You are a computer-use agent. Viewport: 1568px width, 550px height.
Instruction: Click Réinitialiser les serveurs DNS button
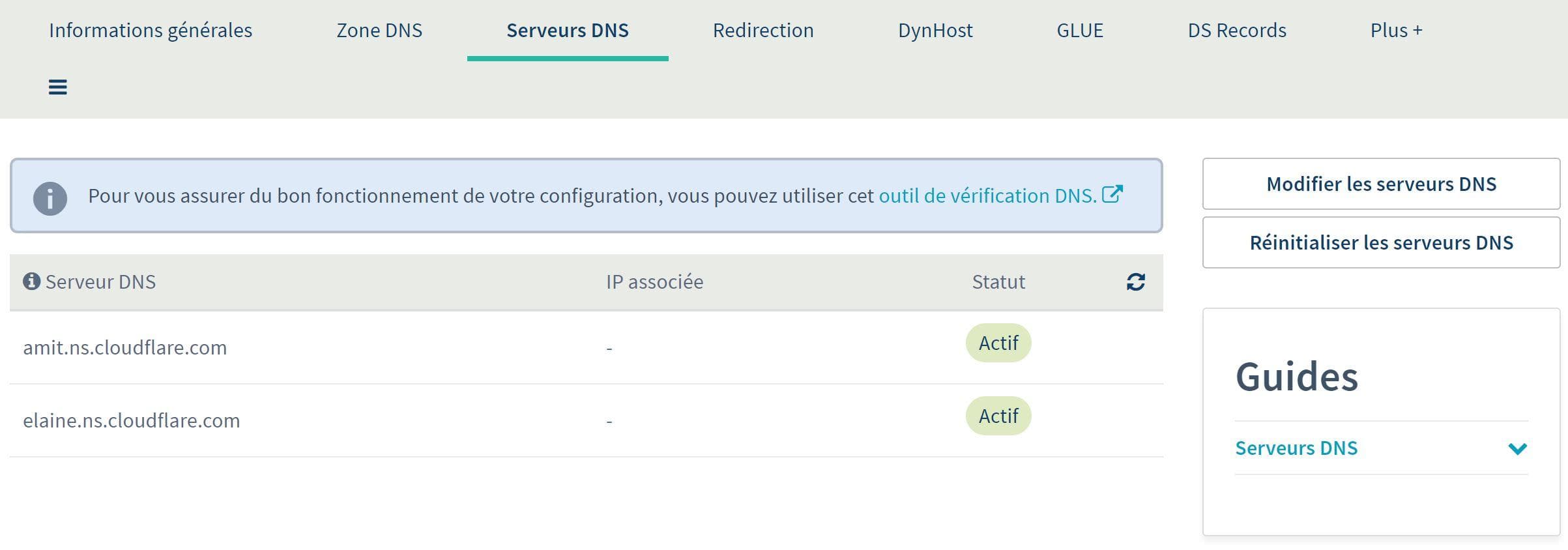click(x=1381, y=242)
